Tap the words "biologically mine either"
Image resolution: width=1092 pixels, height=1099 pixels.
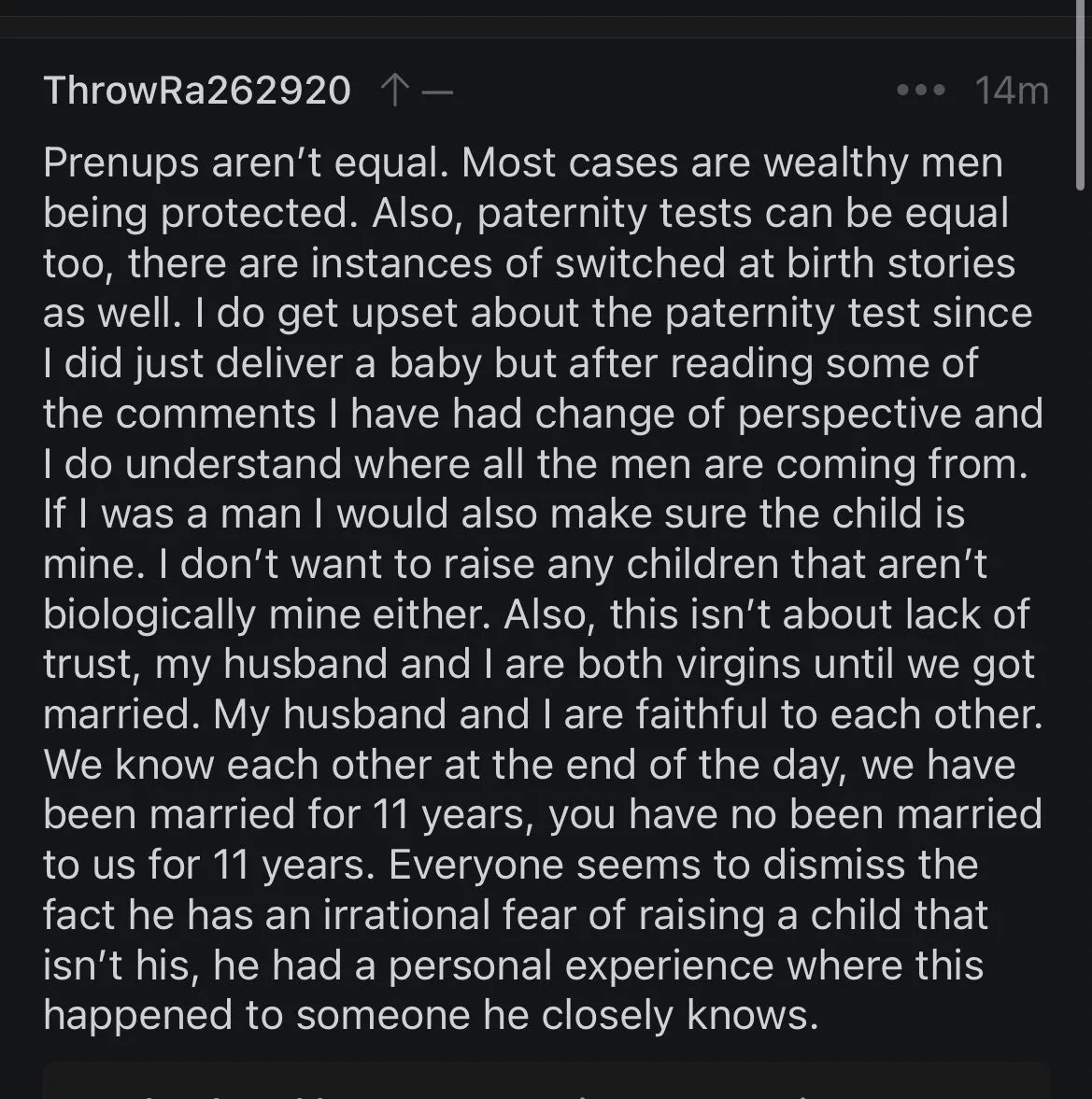click(x=267, y=614)
